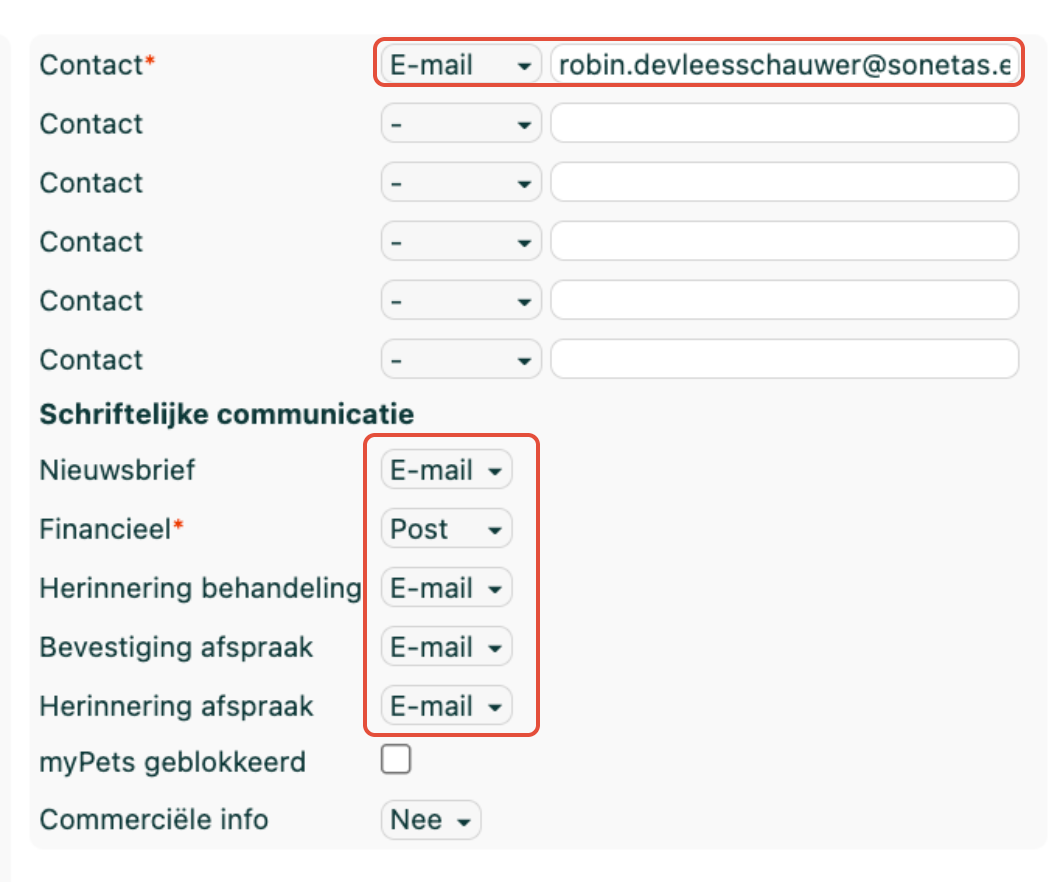
Task: Tick the myPets geblokkeerd checkbox
Action: tap(395, 759)
